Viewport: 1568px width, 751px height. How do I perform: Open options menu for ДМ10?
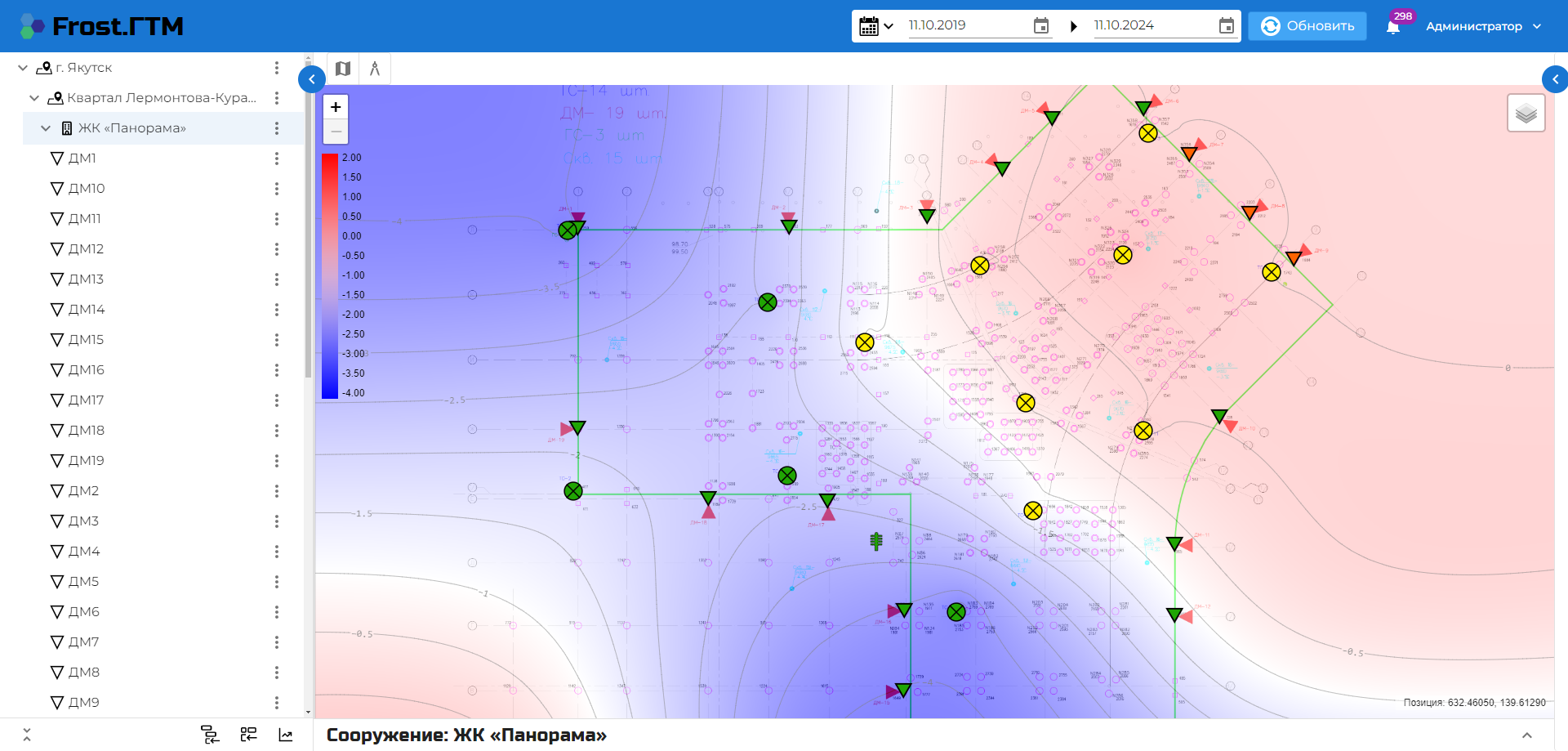(x=277, y=189)
